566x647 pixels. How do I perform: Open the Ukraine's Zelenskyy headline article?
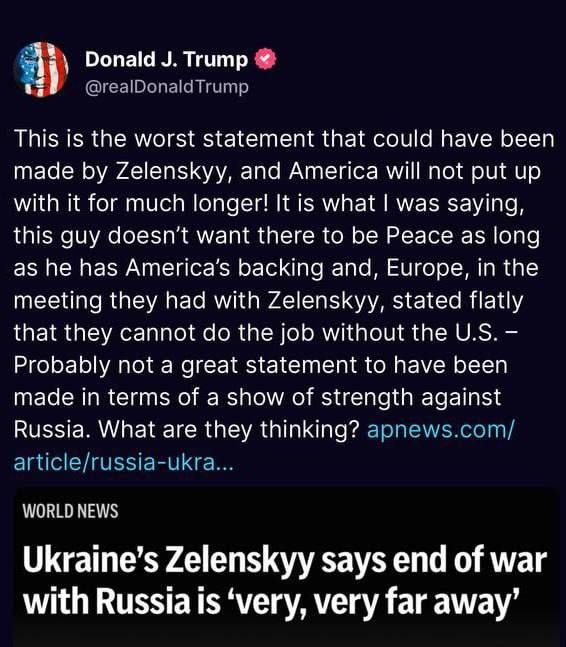(285, 581)
